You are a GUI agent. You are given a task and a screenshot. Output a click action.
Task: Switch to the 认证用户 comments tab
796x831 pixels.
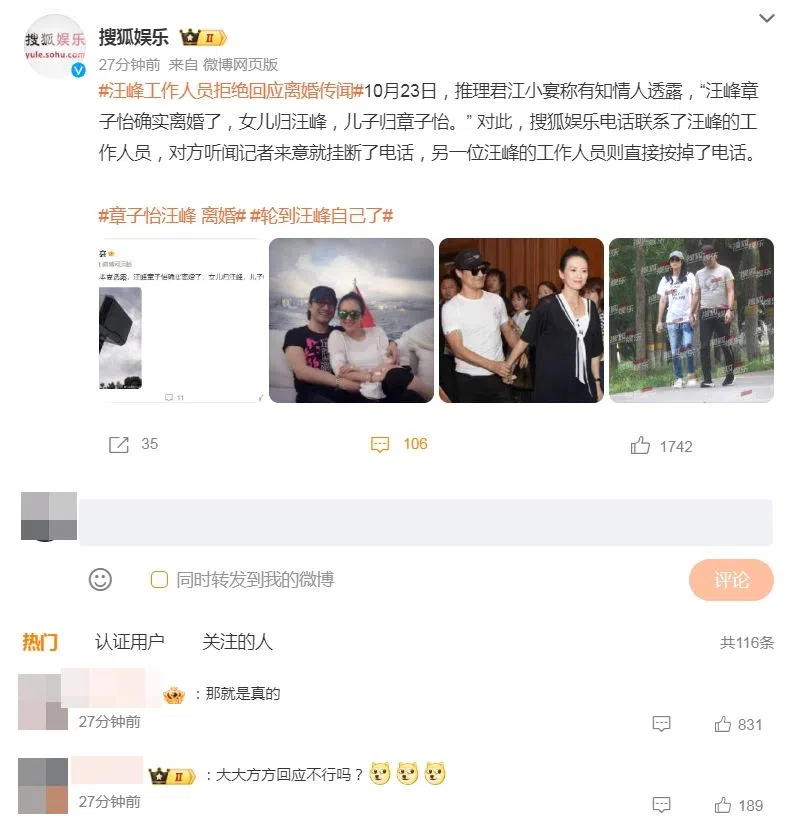click(130, 642)
